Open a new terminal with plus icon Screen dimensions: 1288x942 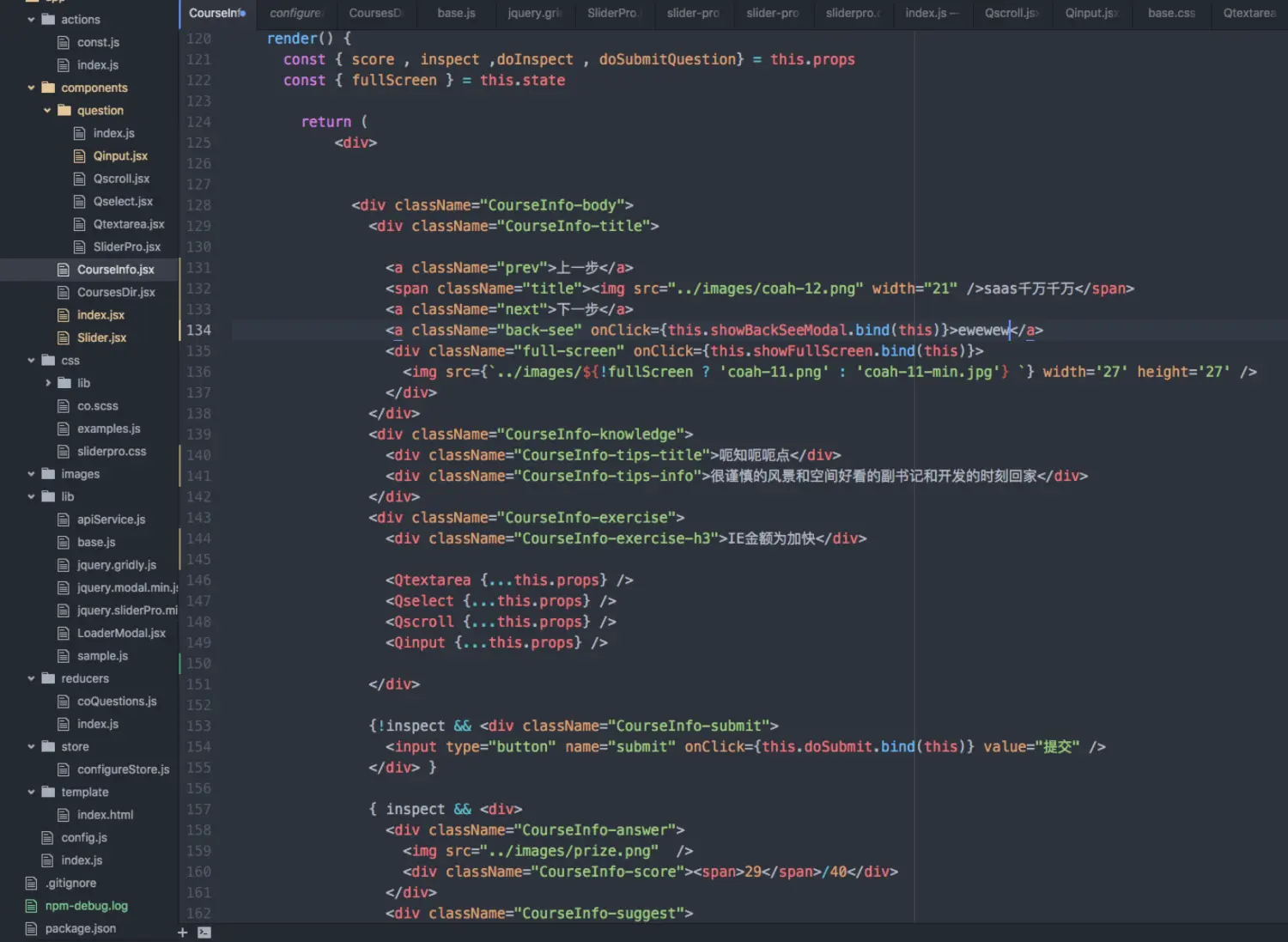(x=182, y=933)
